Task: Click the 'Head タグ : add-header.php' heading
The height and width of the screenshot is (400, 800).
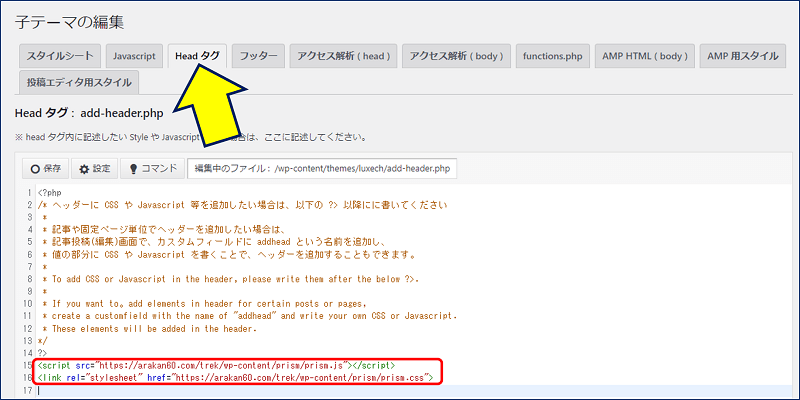Action: [x=89, y=113]
